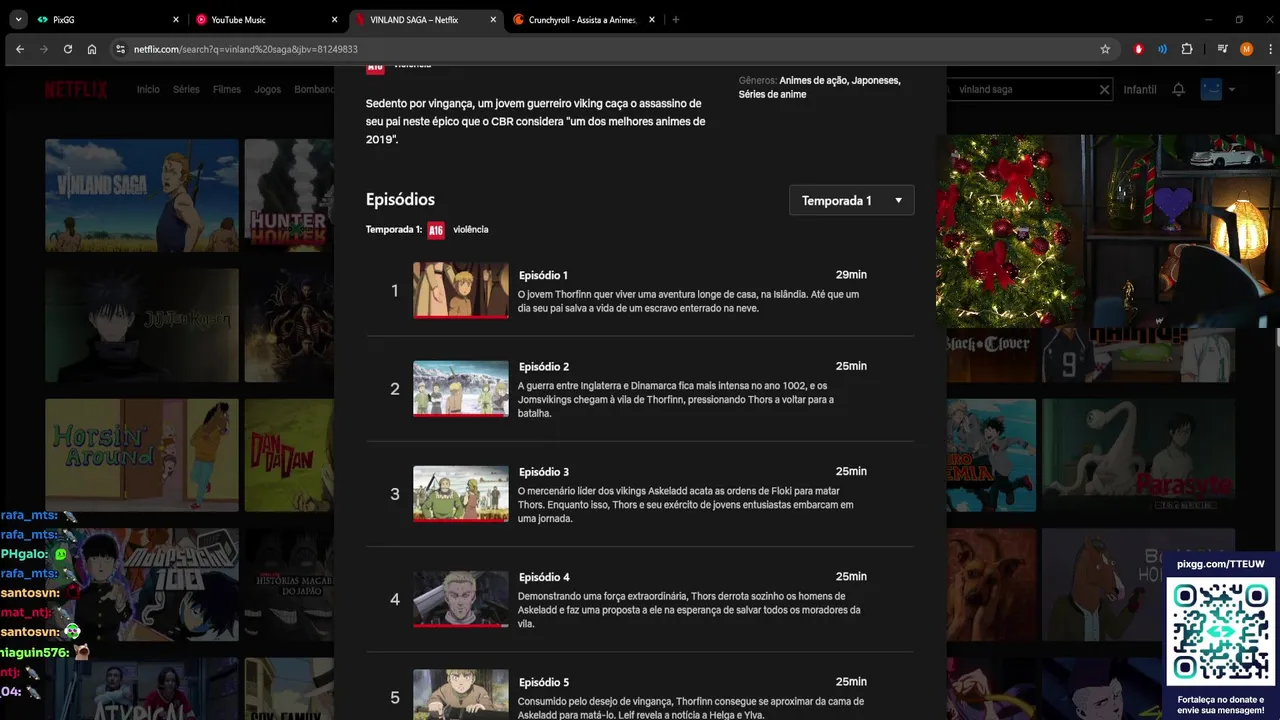Open the blue sound waves extension
1280x720 pixels.
1162,49
